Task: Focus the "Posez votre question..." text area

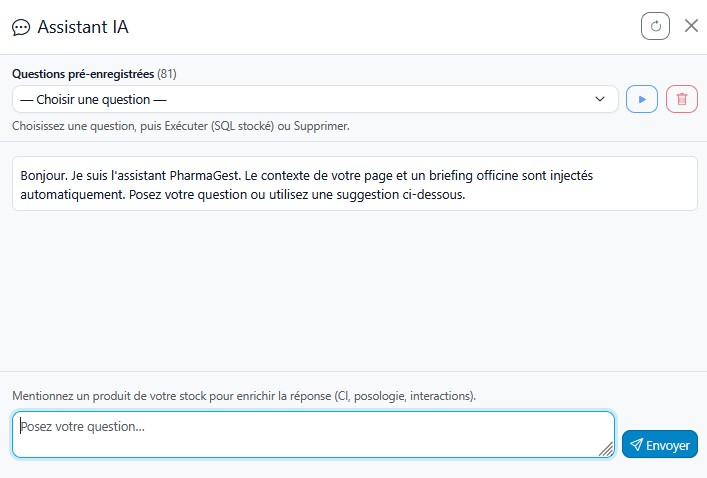Action: point(313,434)
